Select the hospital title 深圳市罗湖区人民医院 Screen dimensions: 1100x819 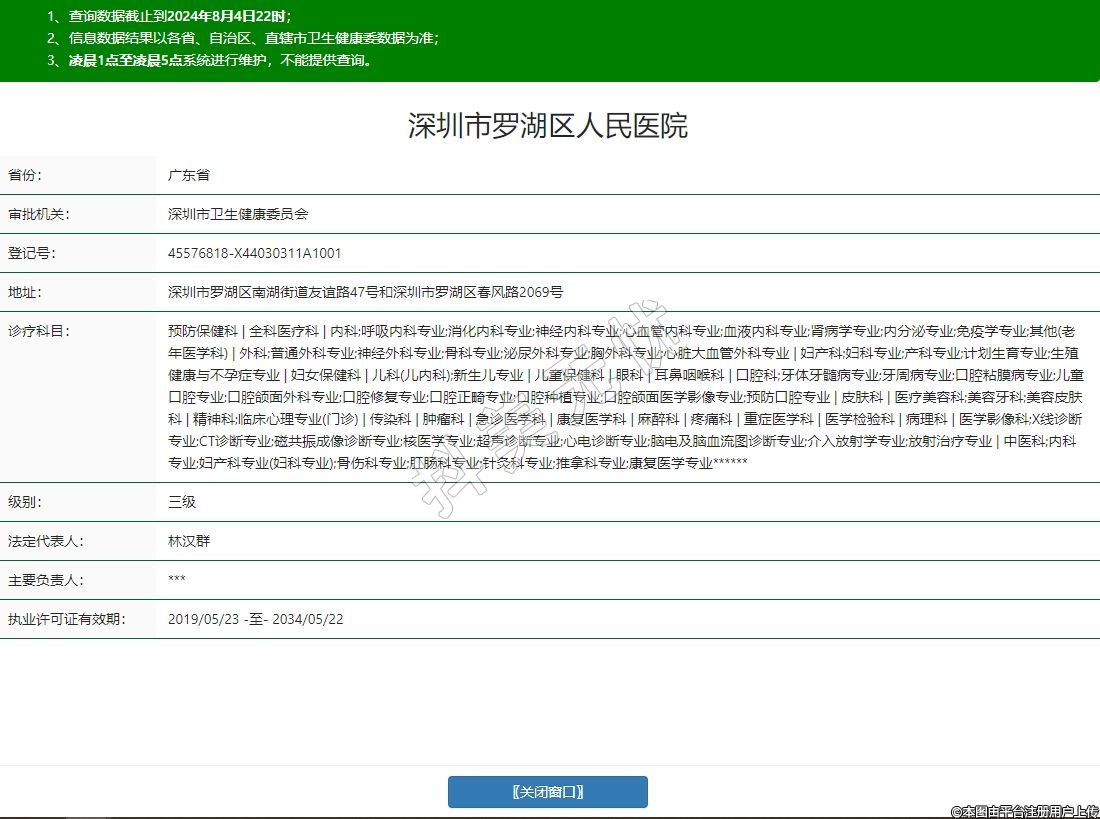tap(548, 126)
